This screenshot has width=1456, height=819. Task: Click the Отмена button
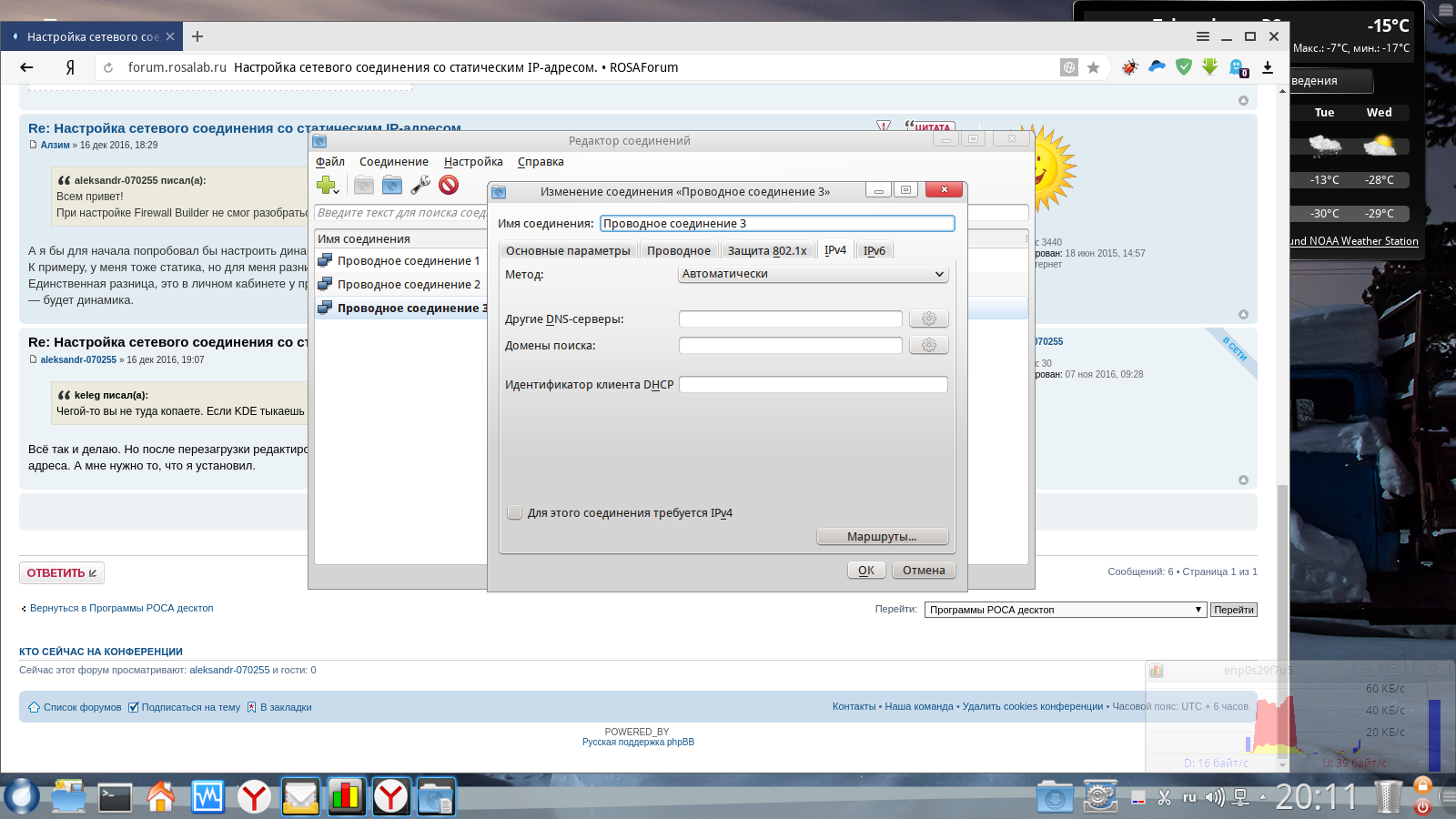click(924, 571)
